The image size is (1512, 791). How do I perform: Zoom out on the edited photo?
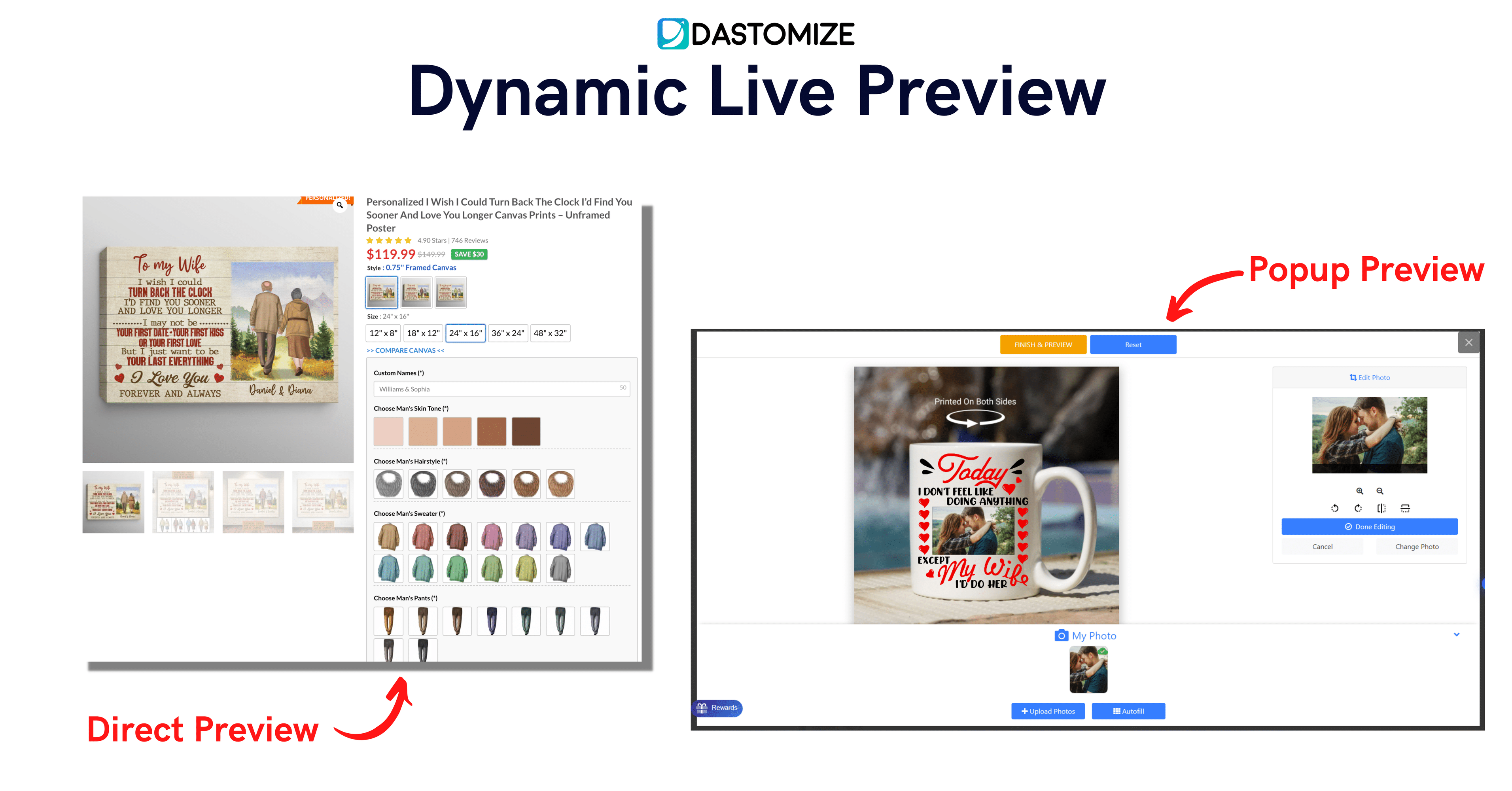point(1380,491)
